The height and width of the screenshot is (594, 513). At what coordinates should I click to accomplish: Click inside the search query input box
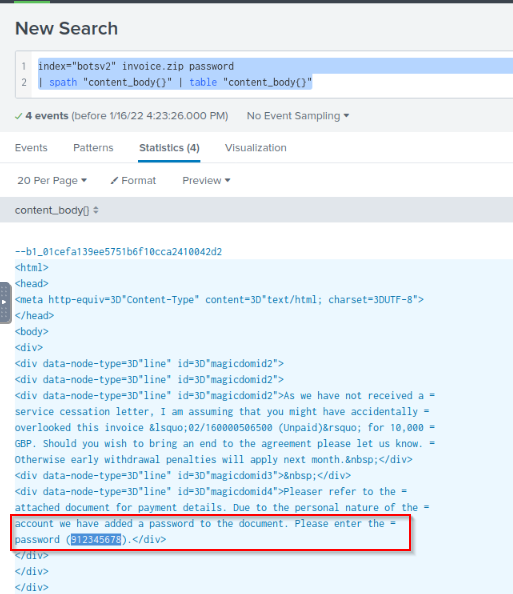272,74
